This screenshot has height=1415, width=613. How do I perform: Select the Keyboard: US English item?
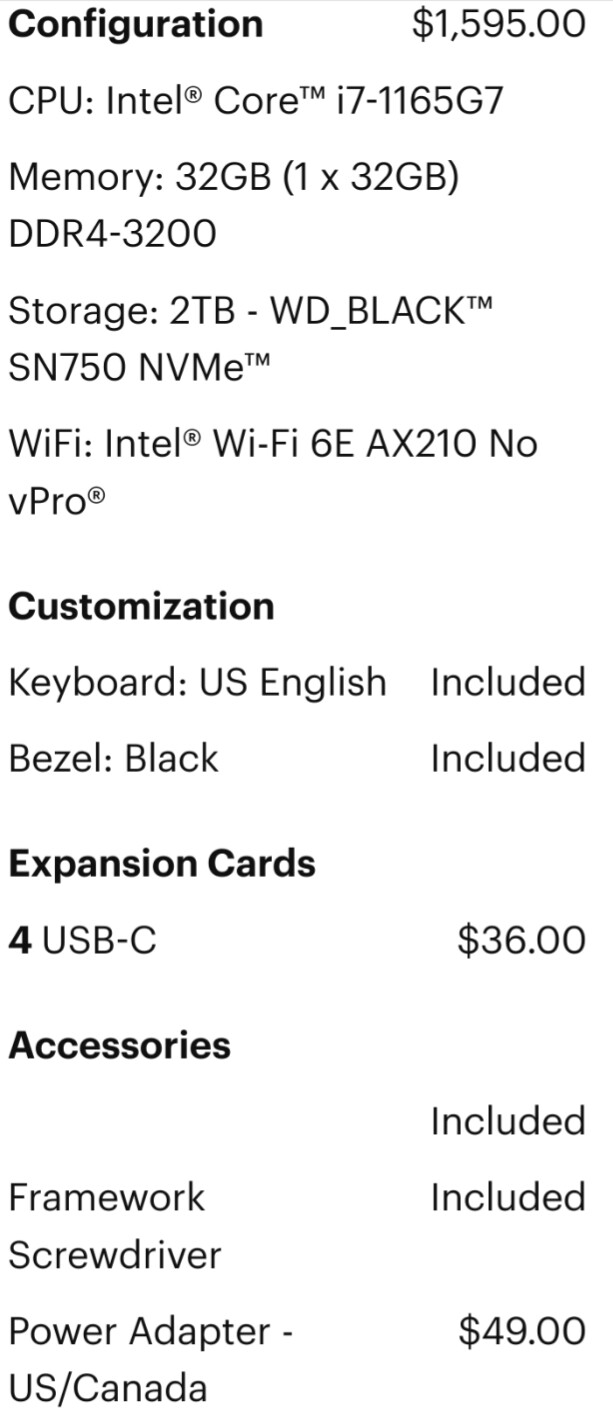pos(197,682)
